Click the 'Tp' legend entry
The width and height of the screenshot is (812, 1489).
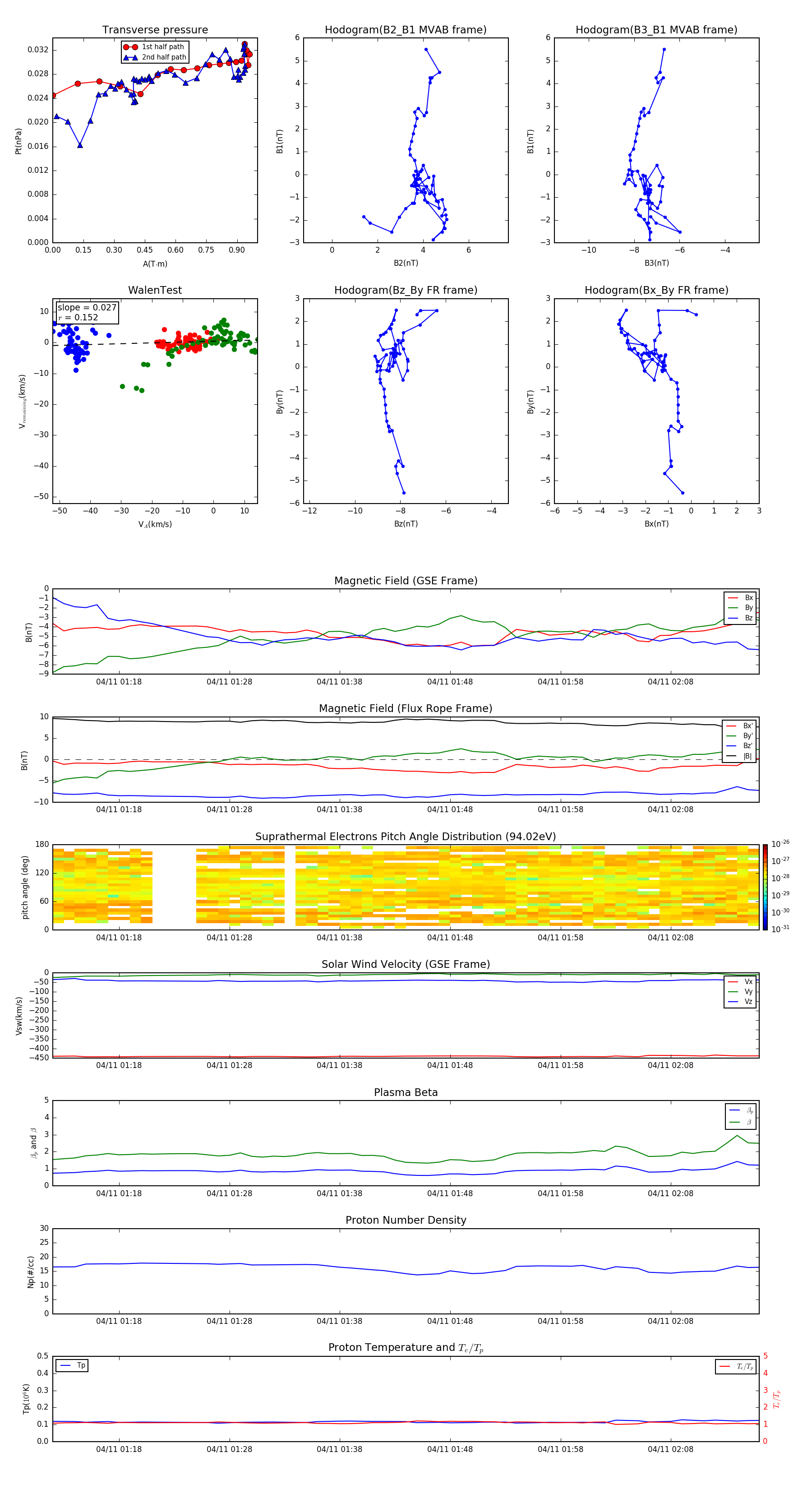click(72, 1365)
